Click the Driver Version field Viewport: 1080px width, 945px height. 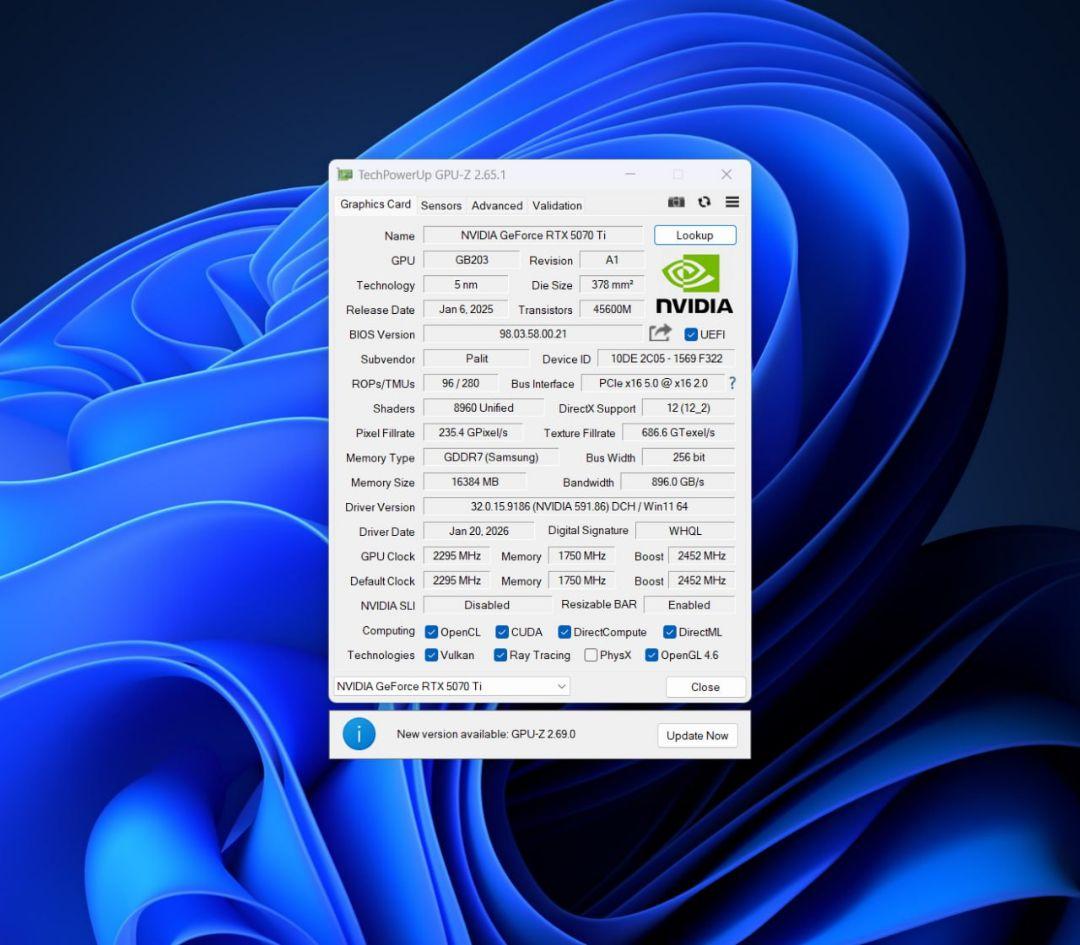pos(579,506)
